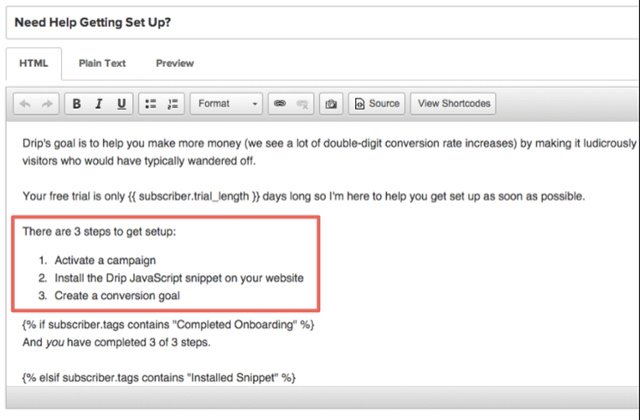Click the Source button
The image size is (640, 420).
(376, 104)
